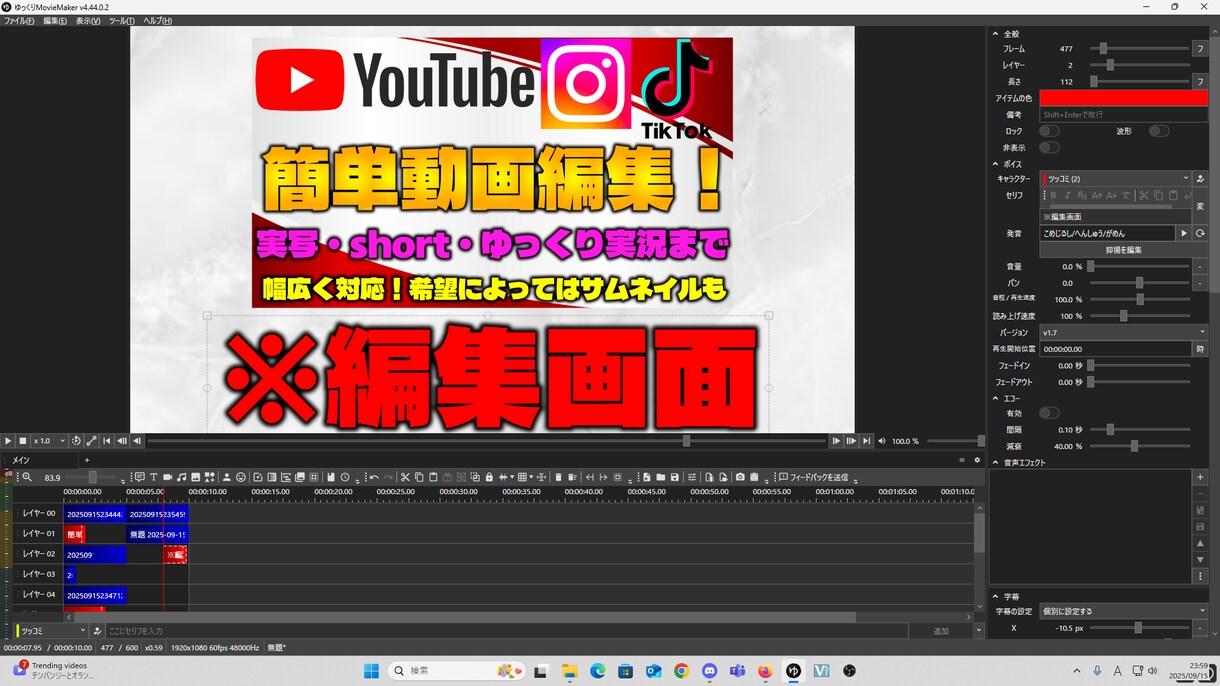
Task: Play the preview video
Action: click(8, 441)
